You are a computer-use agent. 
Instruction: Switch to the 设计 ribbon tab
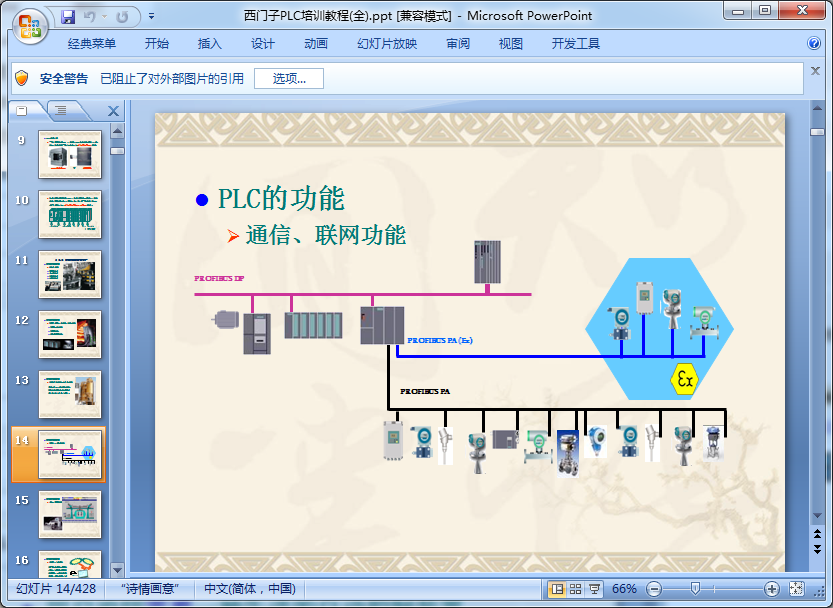point(262,44)
